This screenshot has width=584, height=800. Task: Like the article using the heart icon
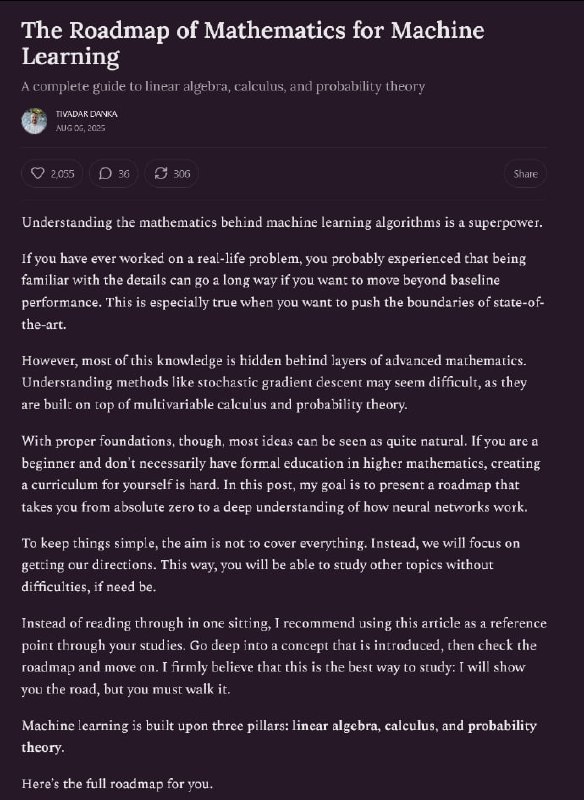pyautogui.click(x=36, y=173)
